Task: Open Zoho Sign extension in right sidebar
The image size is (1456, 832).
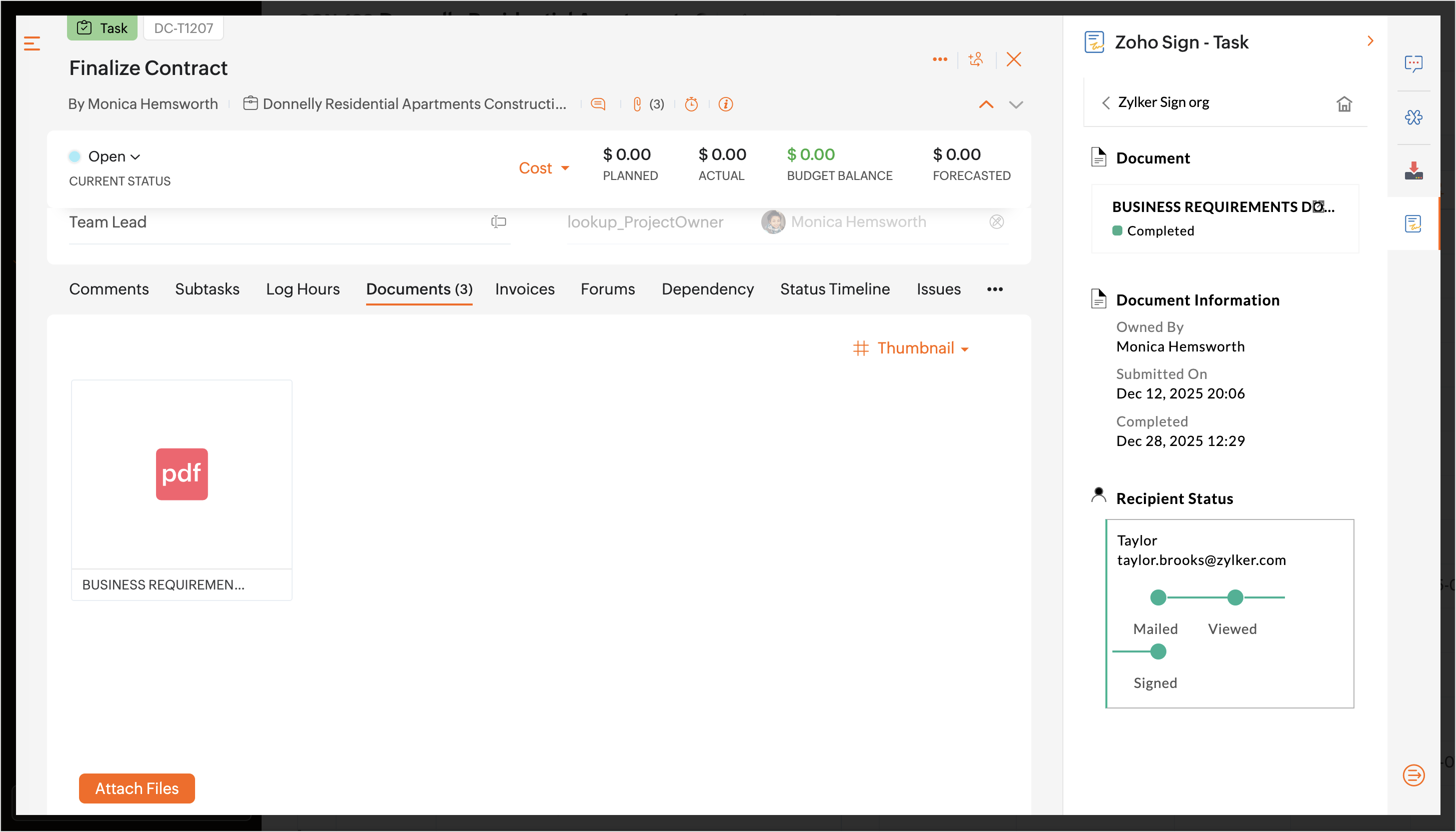Action: (x=1412, y=223)
